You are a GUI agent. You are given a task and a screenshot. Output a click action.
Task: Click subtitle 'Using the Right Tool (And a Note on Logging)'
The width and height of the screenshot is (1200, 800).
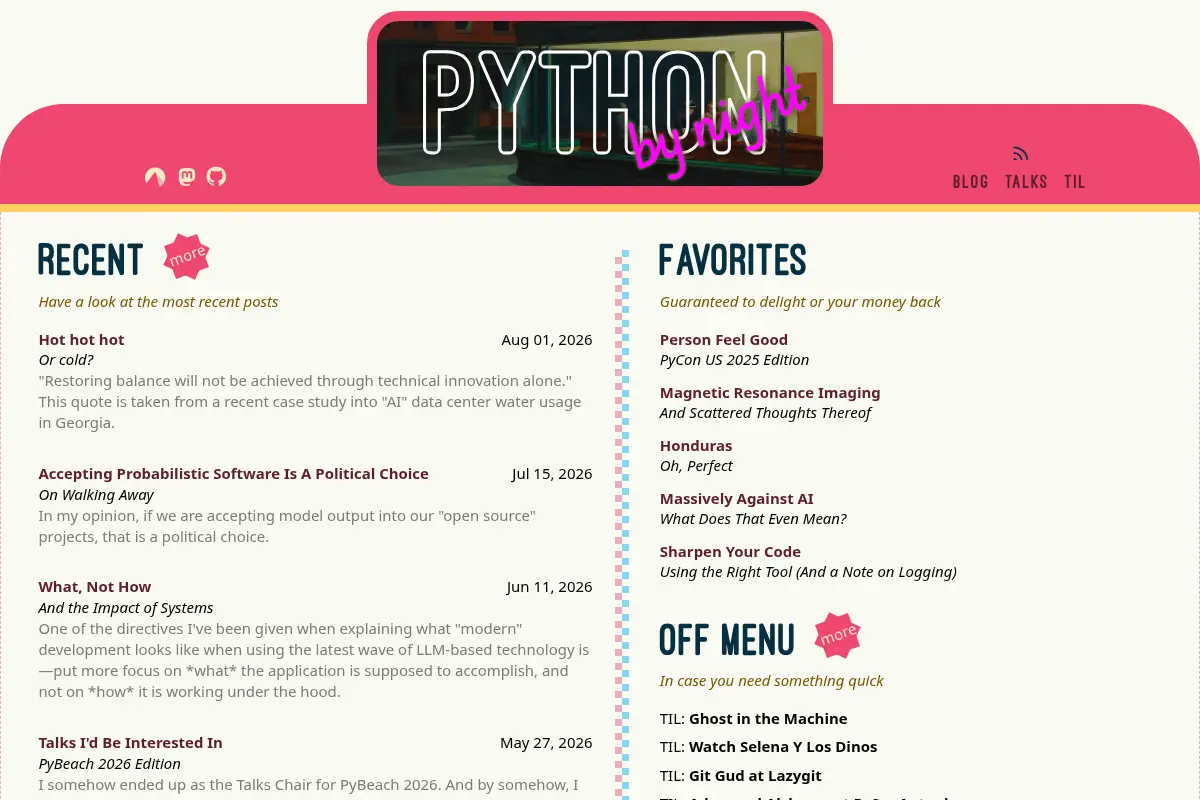click(808, 572)
